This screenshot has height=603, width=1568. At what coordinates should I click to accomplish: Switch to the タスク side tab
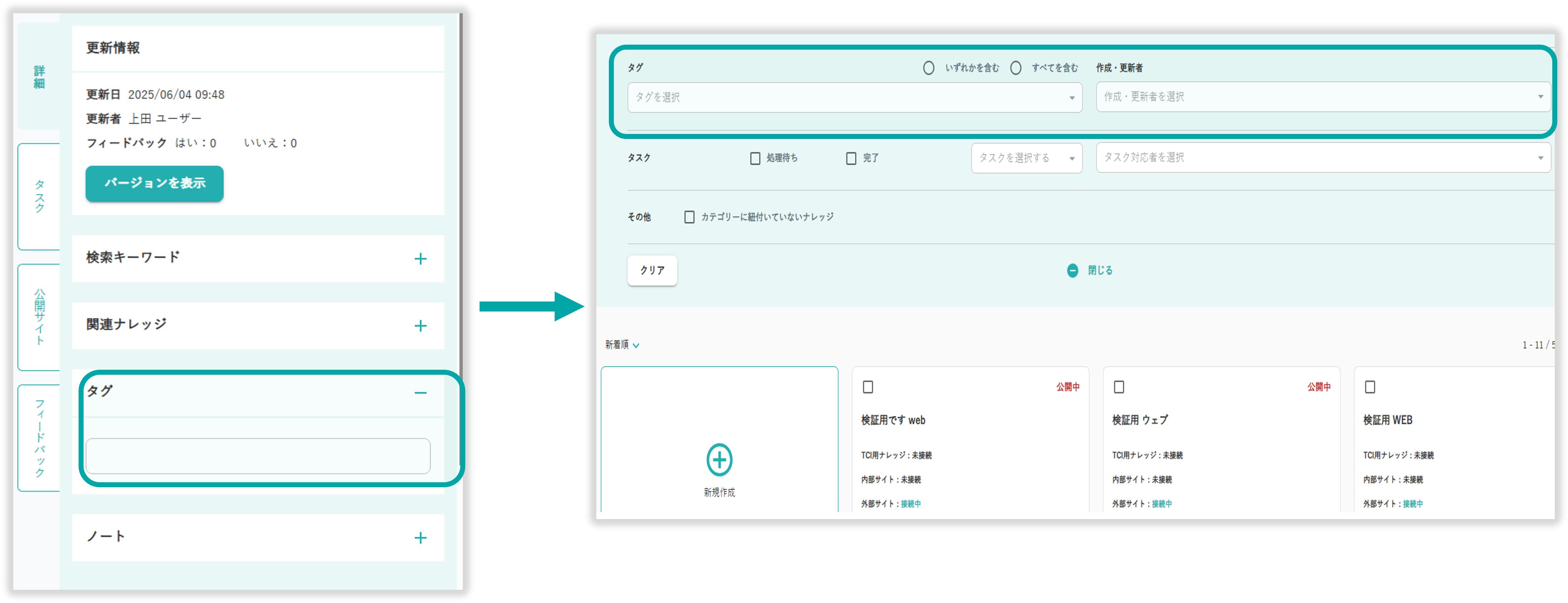click(39, 196)
